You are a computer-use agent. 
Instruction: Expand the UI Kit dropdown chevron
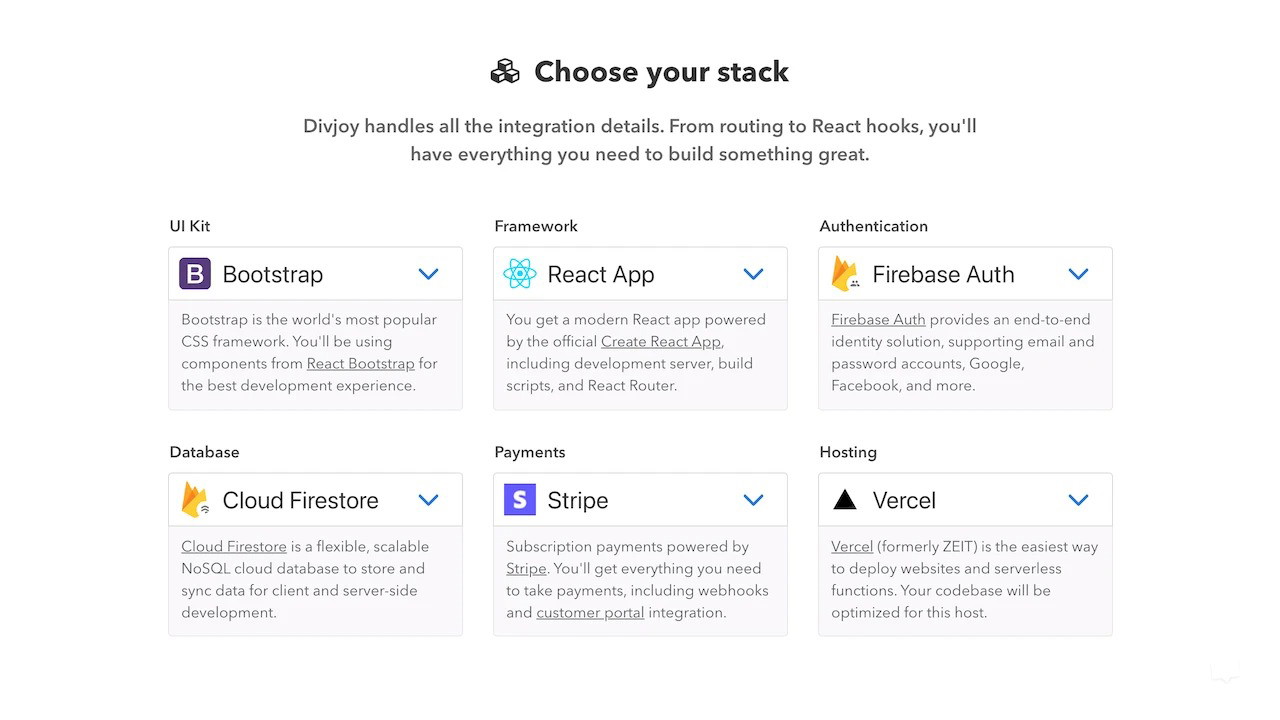429,274
